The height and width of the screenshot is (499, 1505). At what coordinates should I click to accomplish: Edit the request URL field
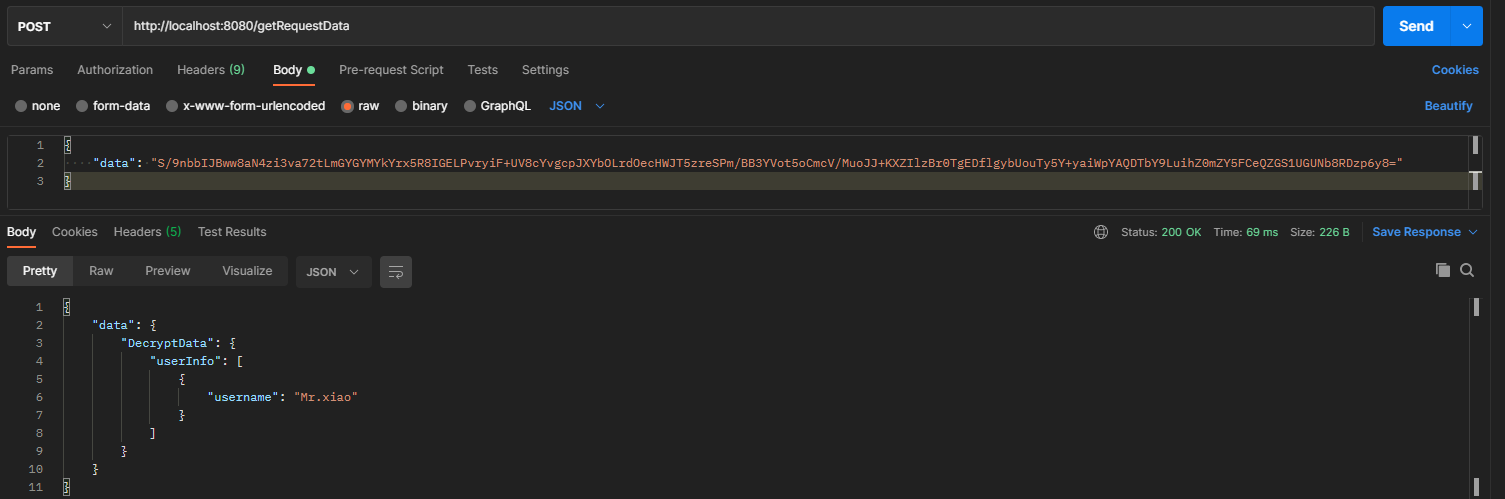pos(748,26)
